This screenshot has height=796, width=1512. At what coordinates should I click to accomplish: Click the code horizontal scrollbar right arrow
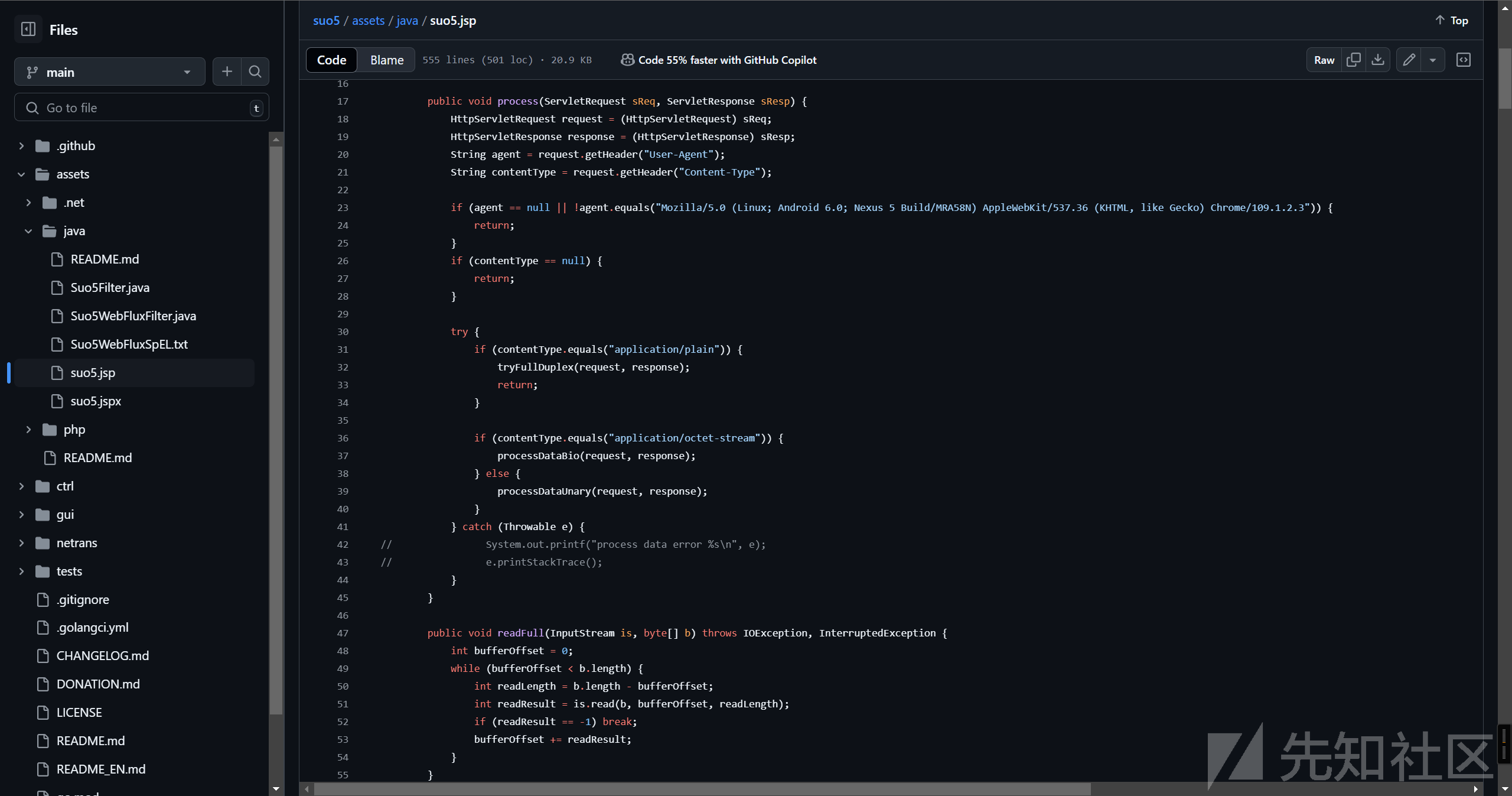pos(1475,789)
